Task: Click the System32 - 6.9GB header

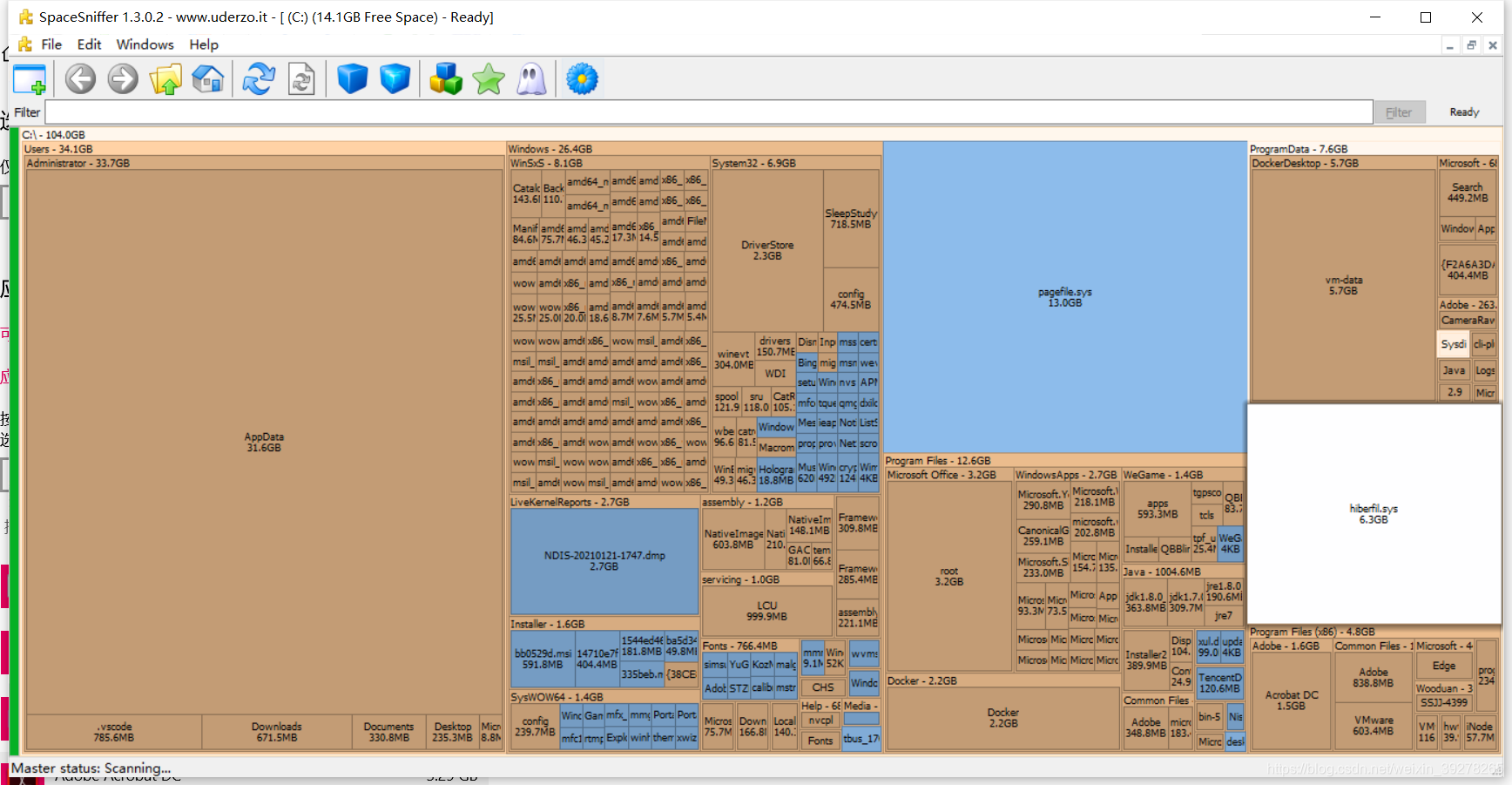Action: pos(754,163)
